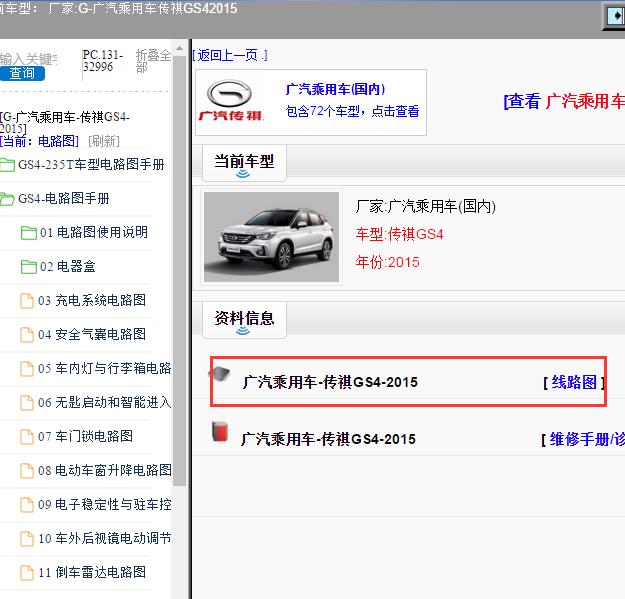Open 11 倒车雷达电路图 document

pyautogui.click(x=83, y=572)
